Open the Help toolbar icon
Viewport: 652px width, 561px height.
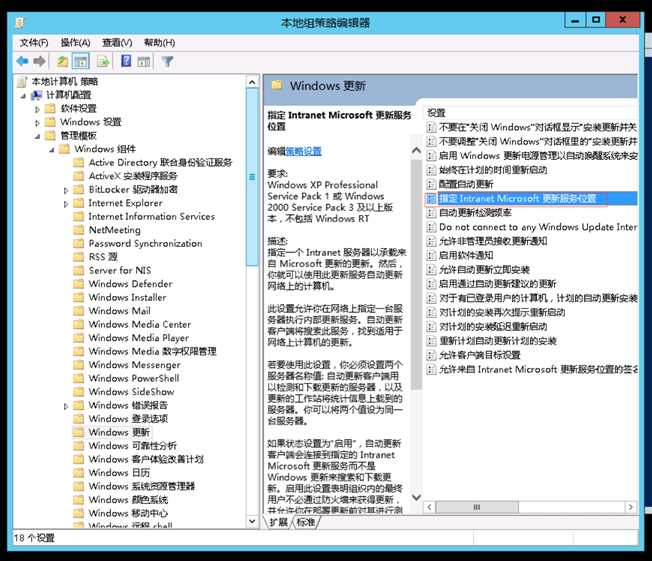126,61
